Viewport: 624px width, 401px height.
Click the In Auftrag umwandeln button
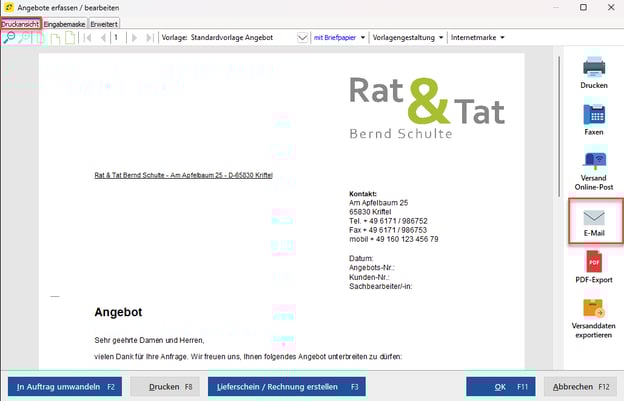tap(65, 386)
